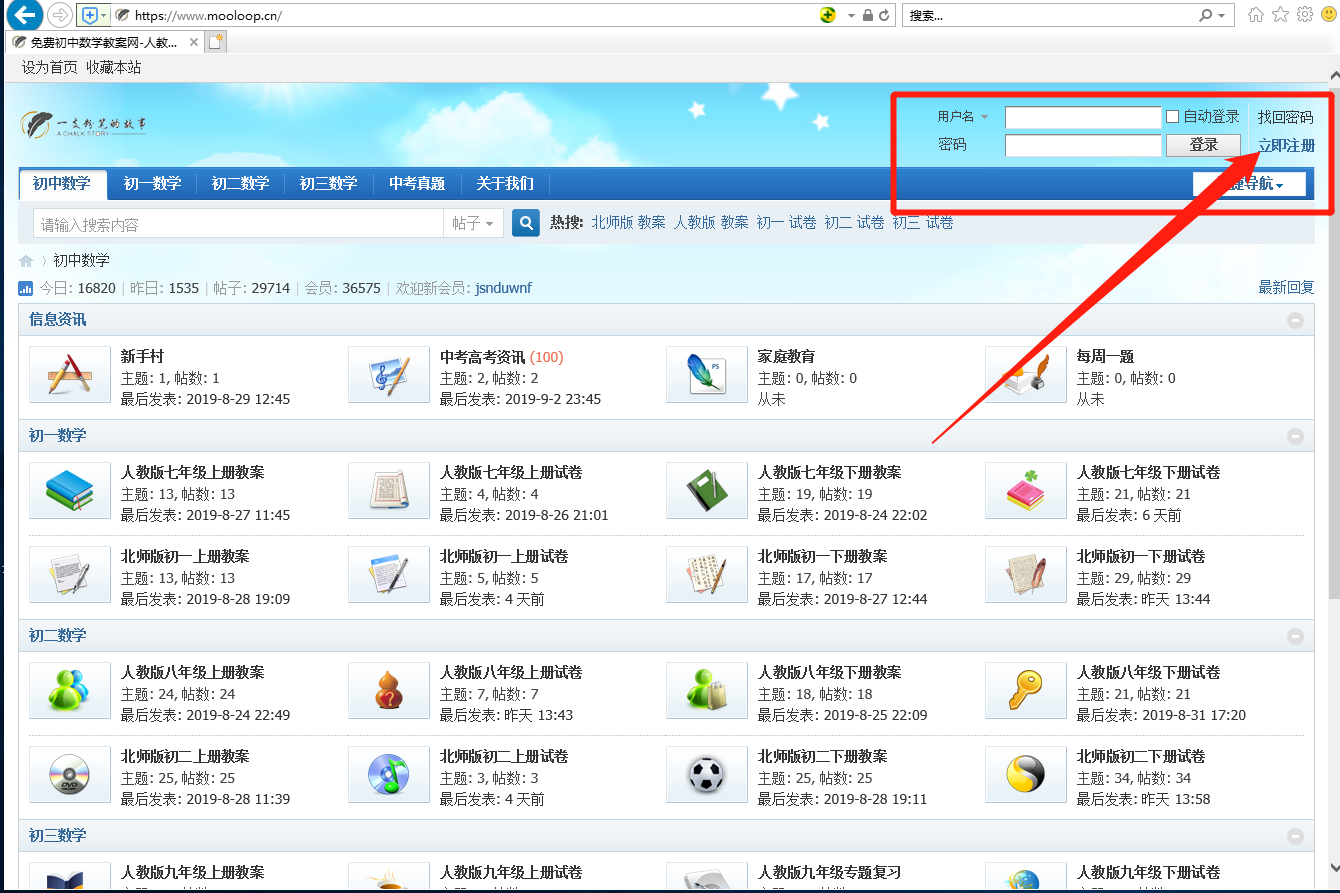The height and width of the screenshot is (893, 1340).
Task: Click the 登录 button
Action: [1203, 145]
